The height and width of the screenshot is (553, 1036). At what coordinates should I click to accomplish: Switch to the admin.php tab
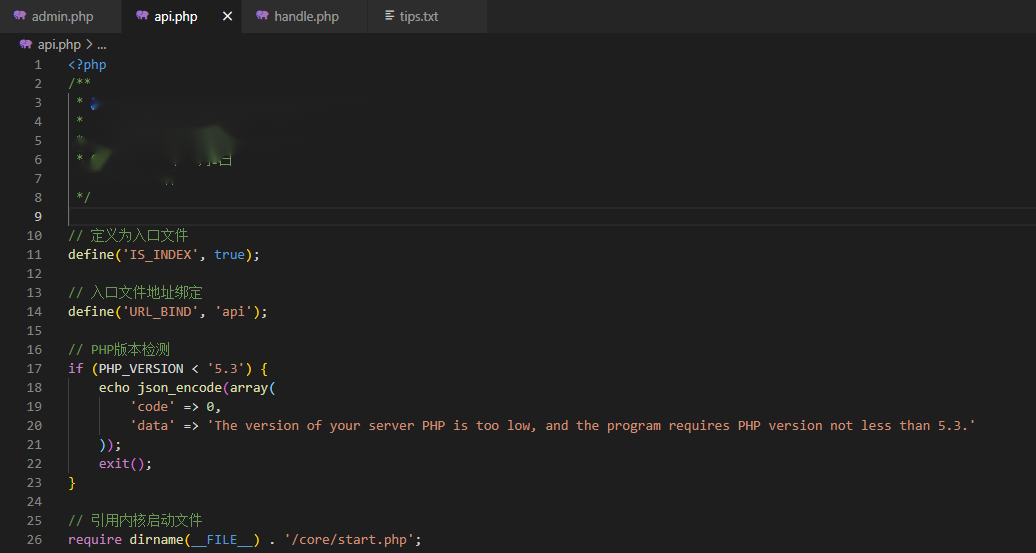[x=61, y=17]
